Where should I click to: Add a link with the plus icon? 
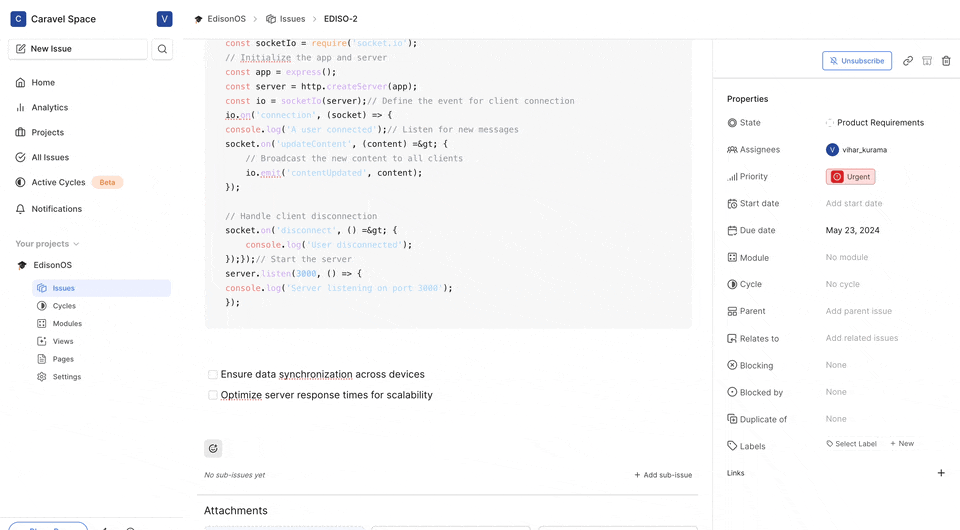[941, 473]
